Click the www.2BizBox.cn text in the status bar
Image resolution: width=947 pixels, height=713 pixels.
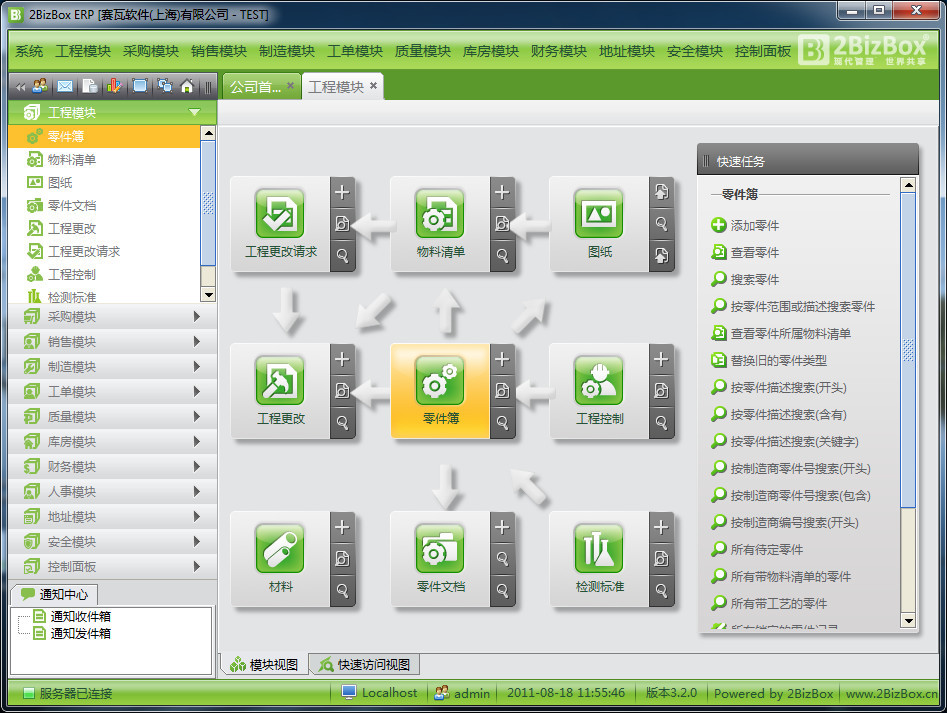[891, 694]
